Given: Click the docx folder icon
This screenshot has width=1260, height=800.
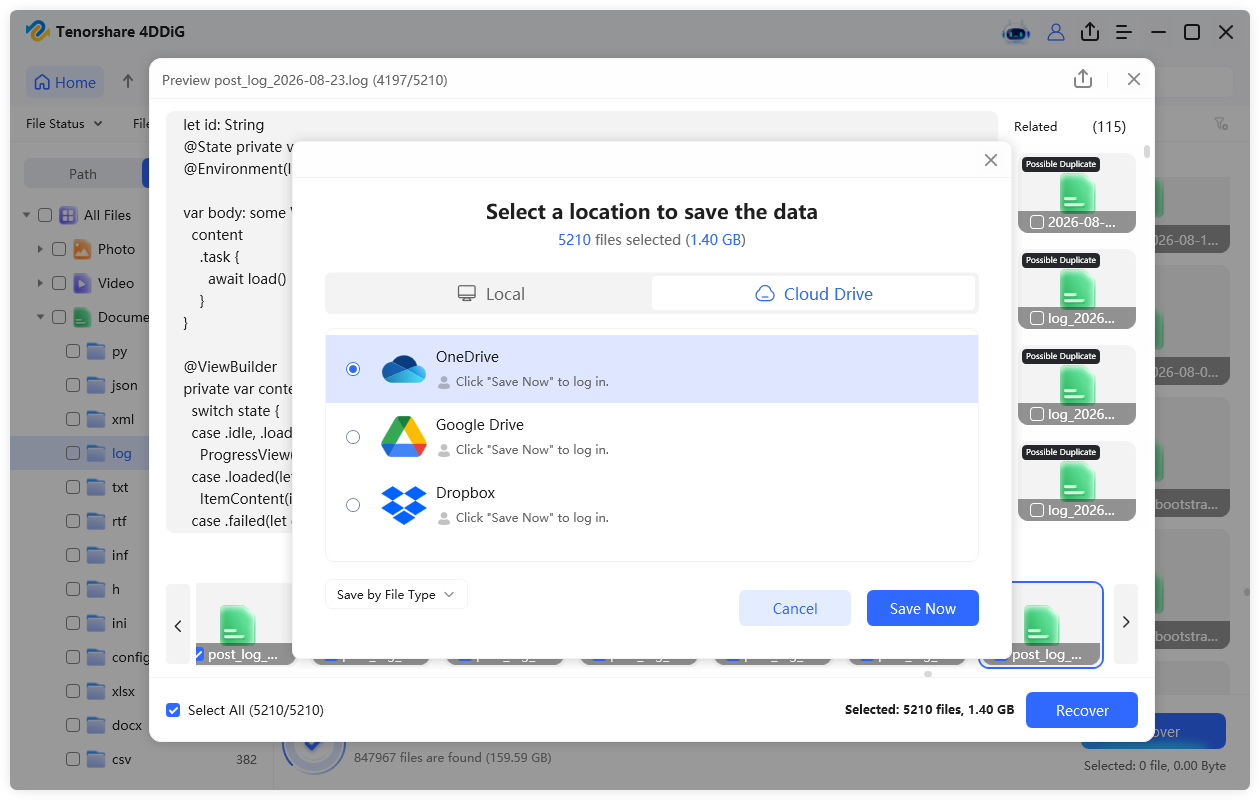Looking at the screenshot, I should click(96, 725).
